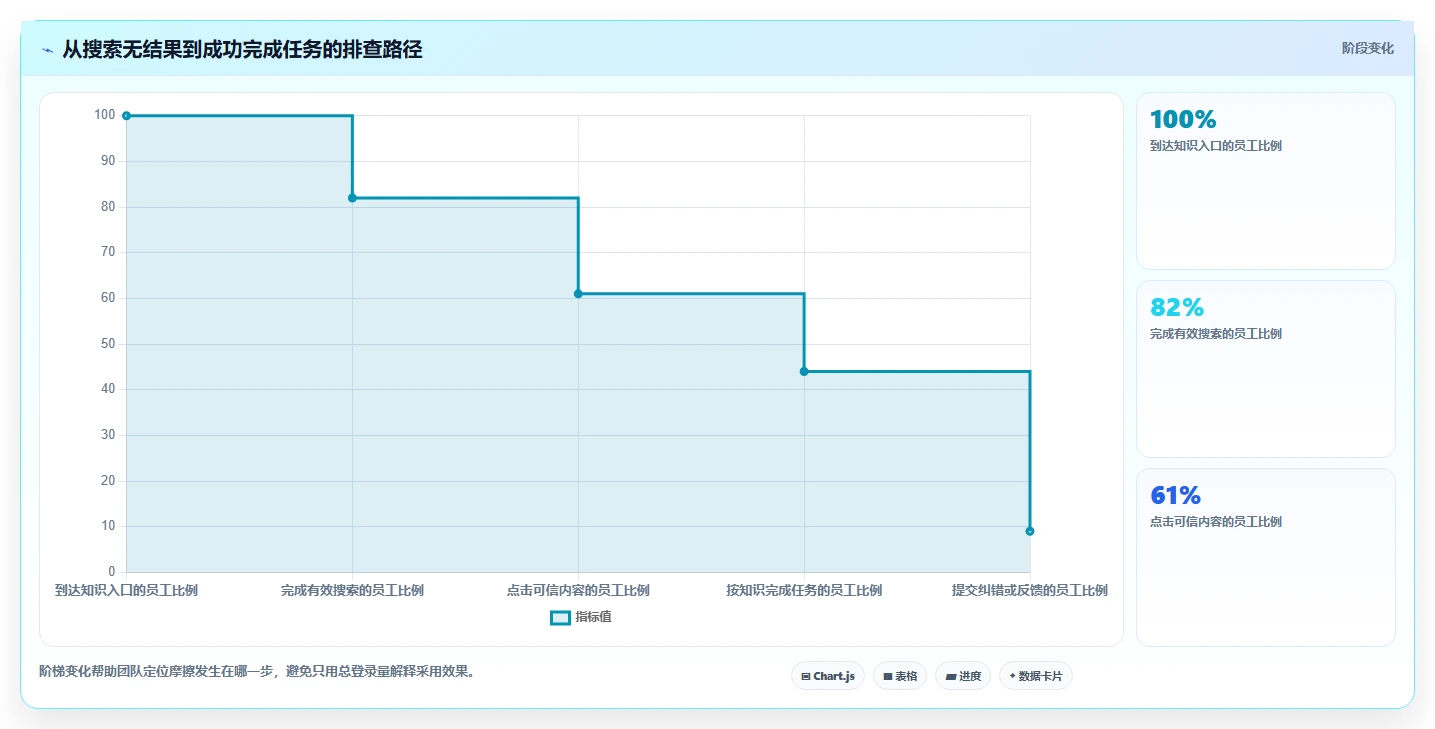Click the 进度 tag chip
The height and width of the screenshot is (729, 1435).
pyautogui.click(x=963, y=676)
